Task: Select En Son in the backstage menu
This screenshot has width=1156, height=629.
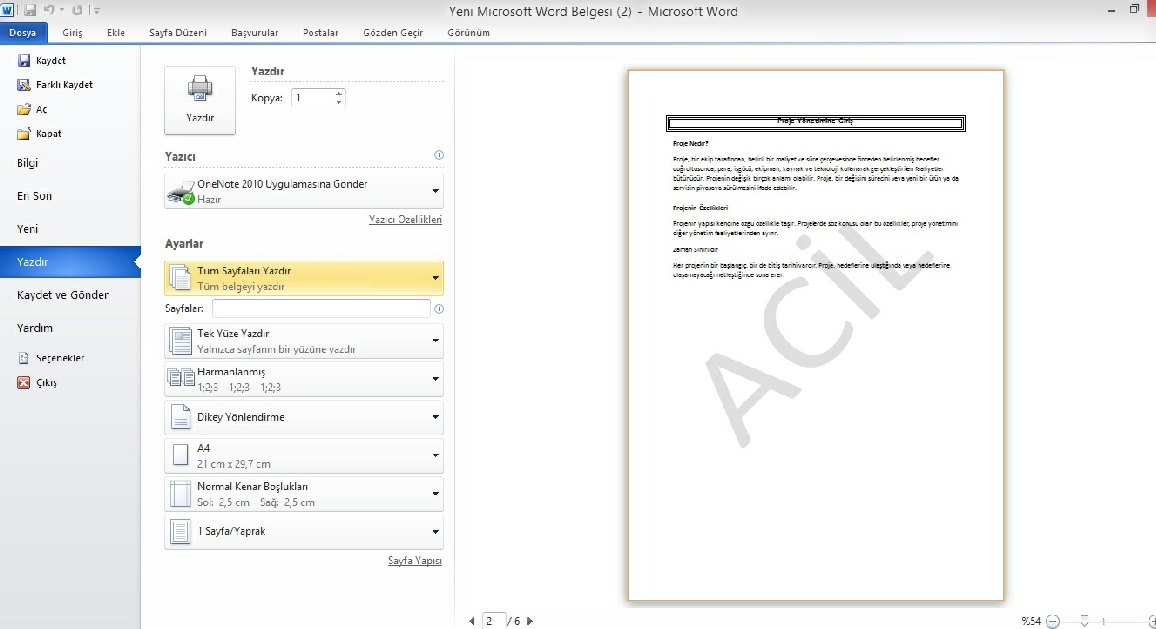Action: [x=70, y=196]
